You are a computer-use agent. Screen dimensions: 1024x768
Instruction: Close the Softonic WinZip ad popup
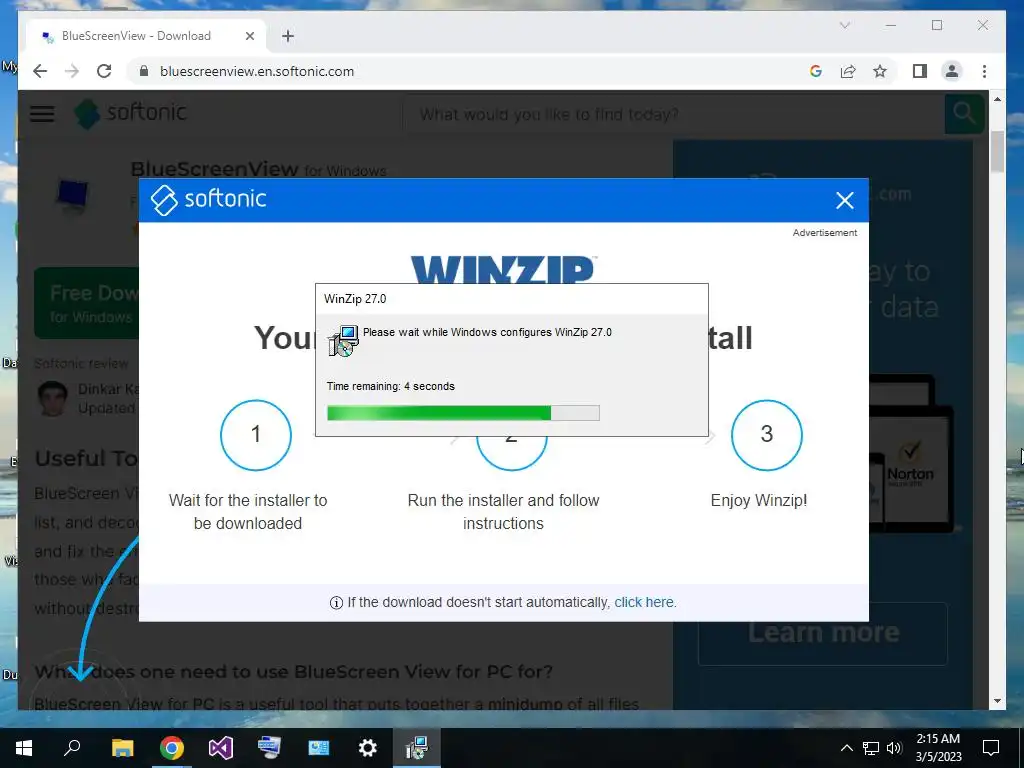844,200
